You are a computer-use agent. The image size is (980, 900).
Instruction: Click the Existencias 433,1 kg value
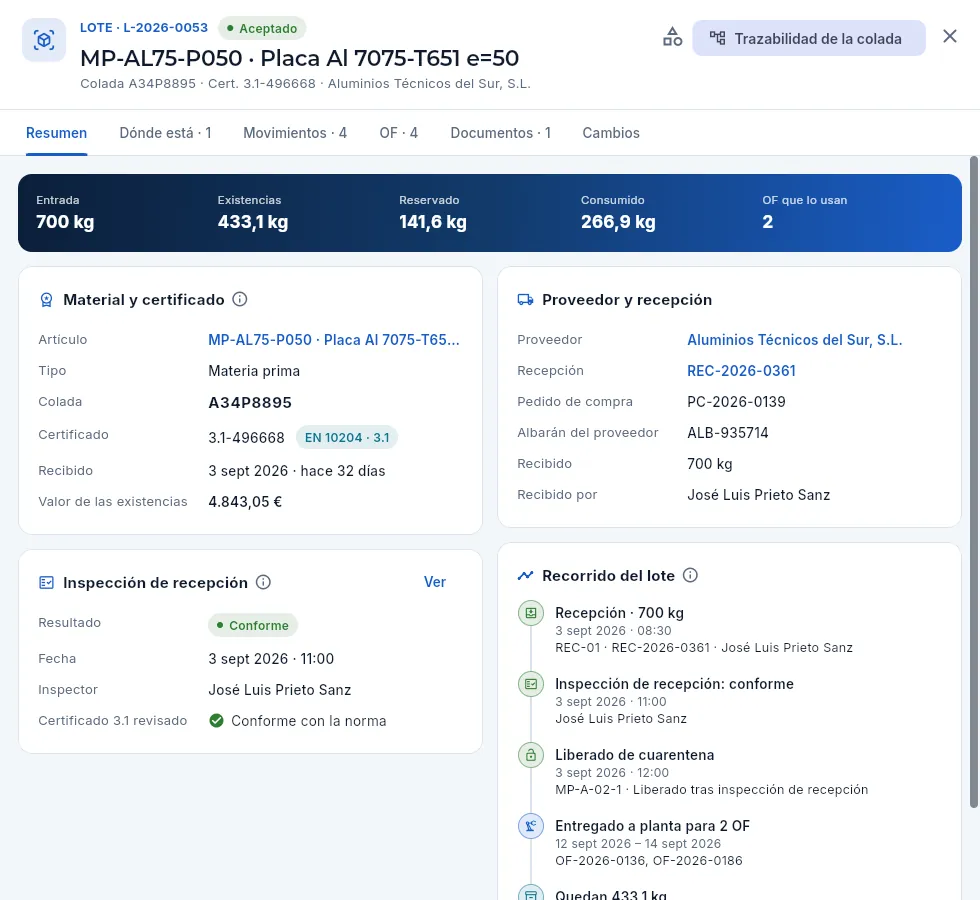253,222
